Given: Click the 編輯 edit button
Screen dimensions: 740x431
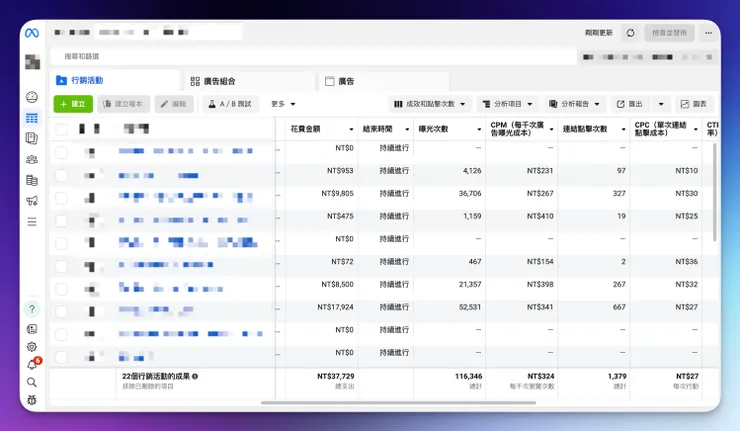Looking at the screenshot, I should [x=174, y=104].
